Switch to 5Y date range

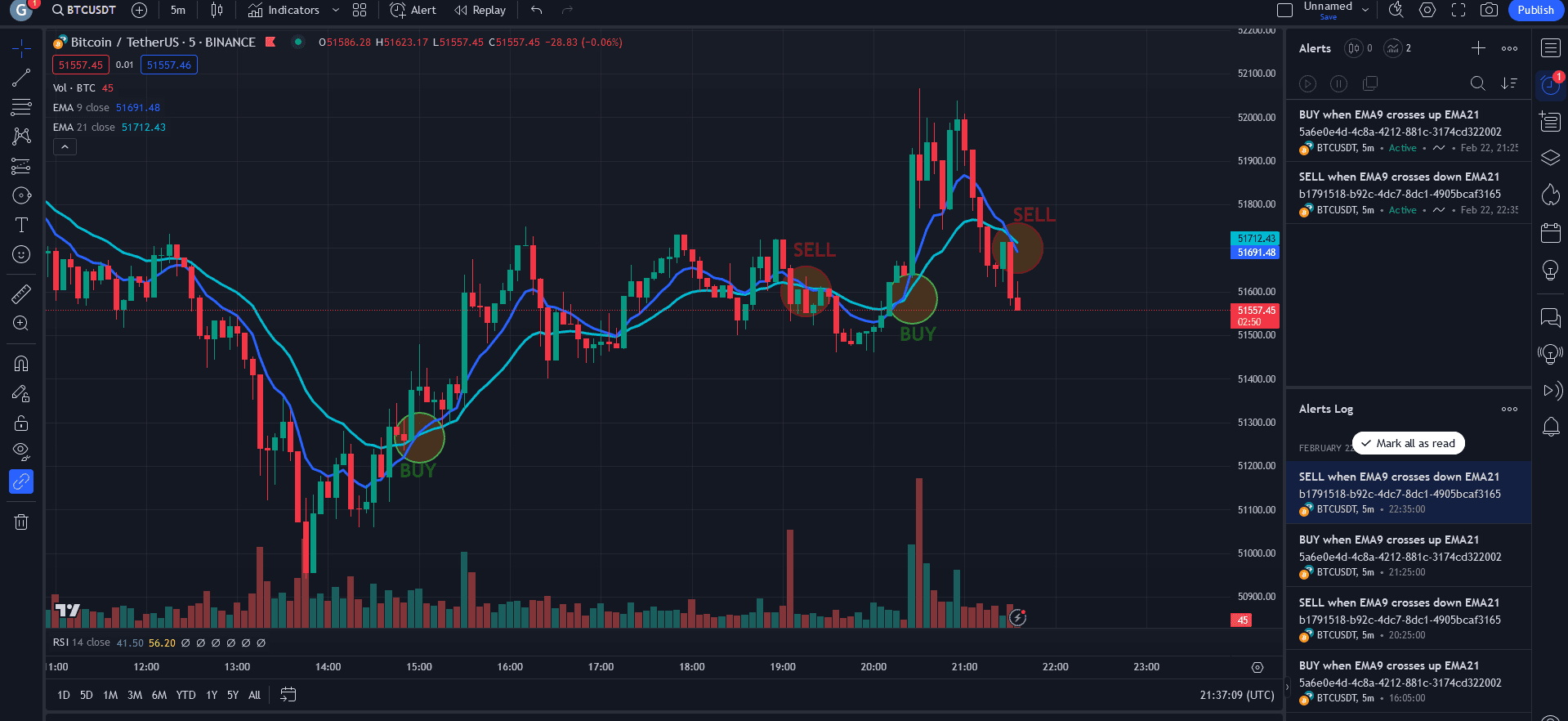click(233, 695)
